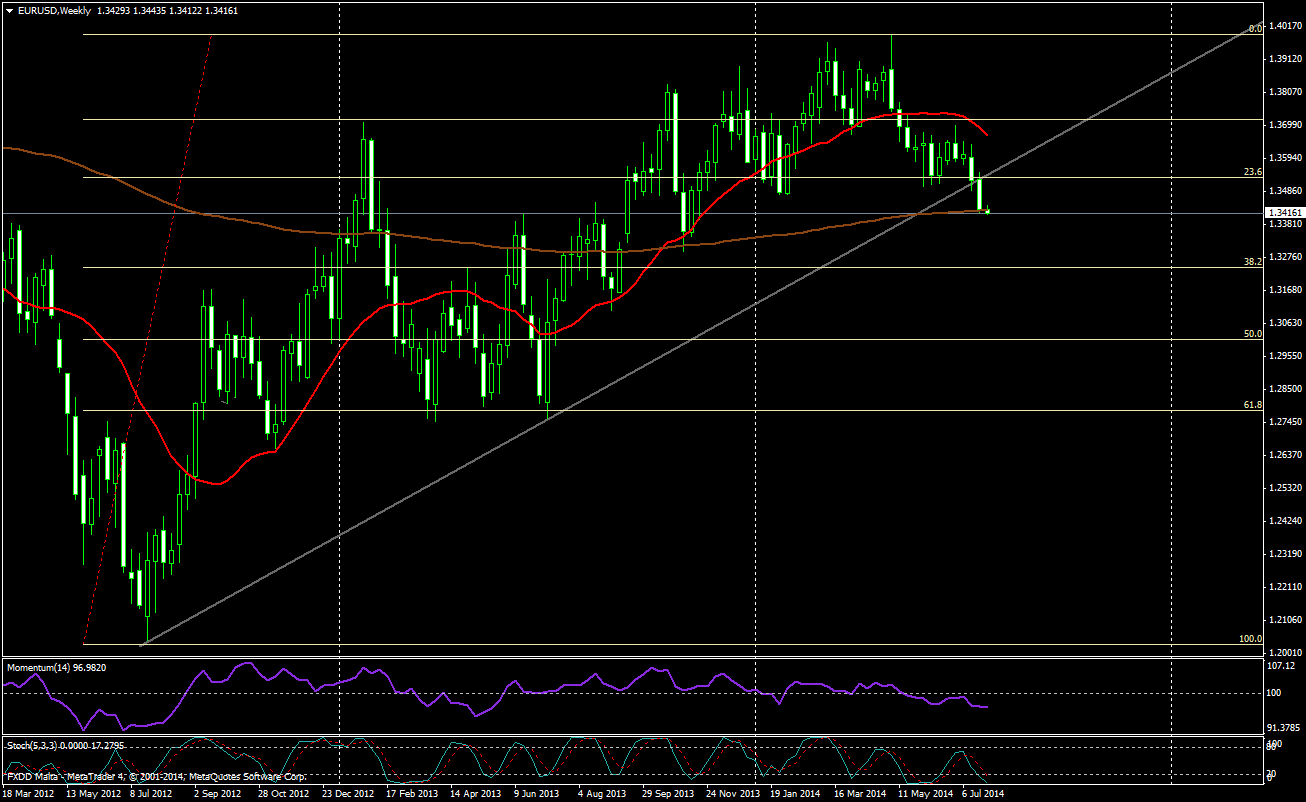Select the current price tag 1.34161
The image size is (1306, 802).
click(x=1283, y=212)
